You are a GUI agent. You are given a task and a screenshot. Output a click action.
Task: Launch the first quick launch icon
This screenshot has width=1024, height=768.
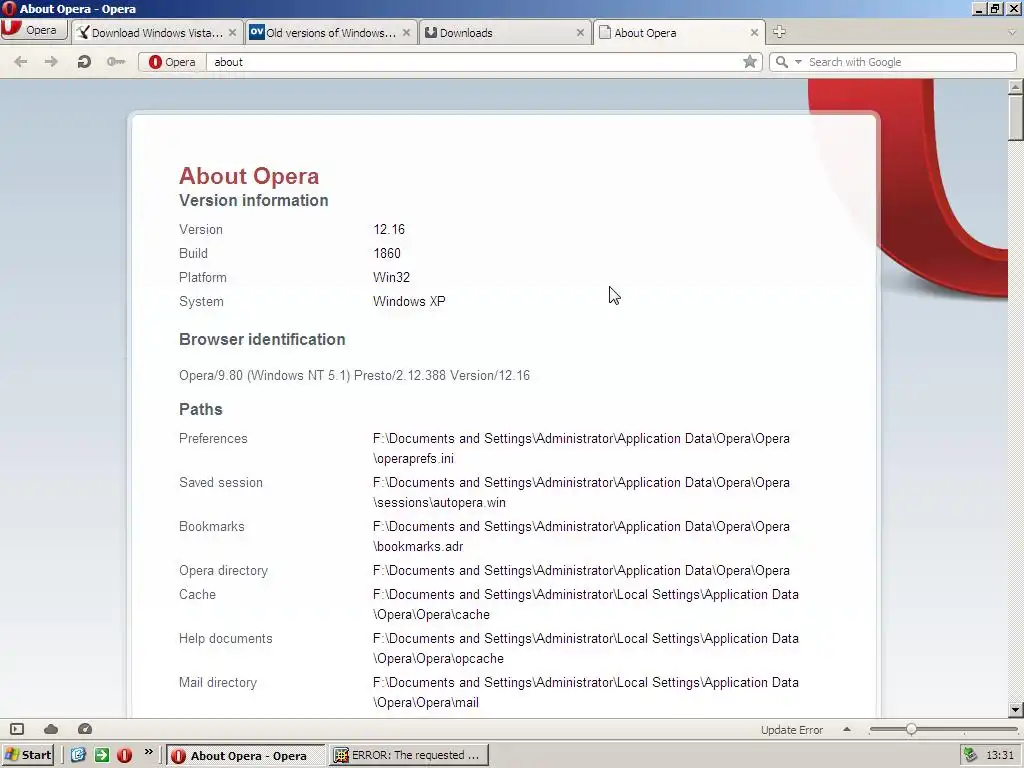click(78, 755)
